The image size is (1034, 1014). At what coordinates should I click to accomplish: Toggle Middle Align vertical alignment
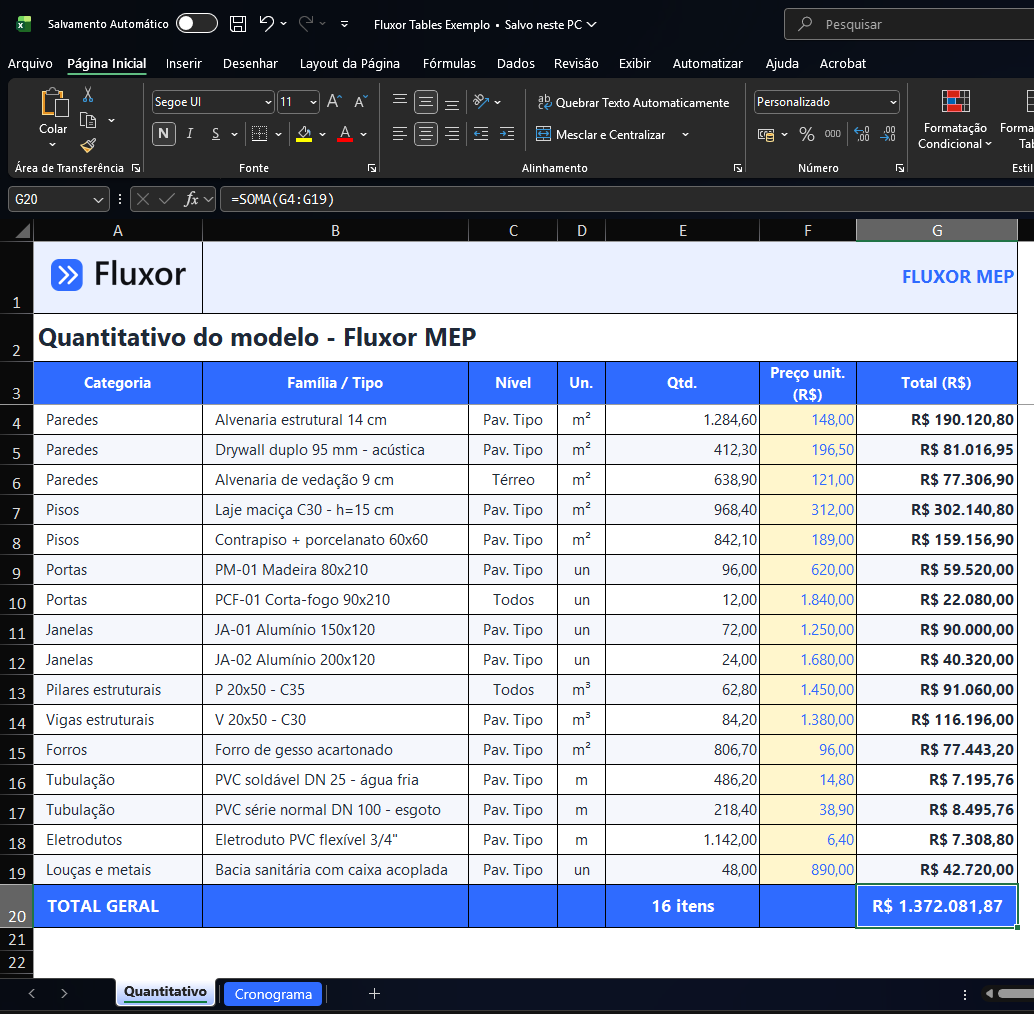(426, 102)
